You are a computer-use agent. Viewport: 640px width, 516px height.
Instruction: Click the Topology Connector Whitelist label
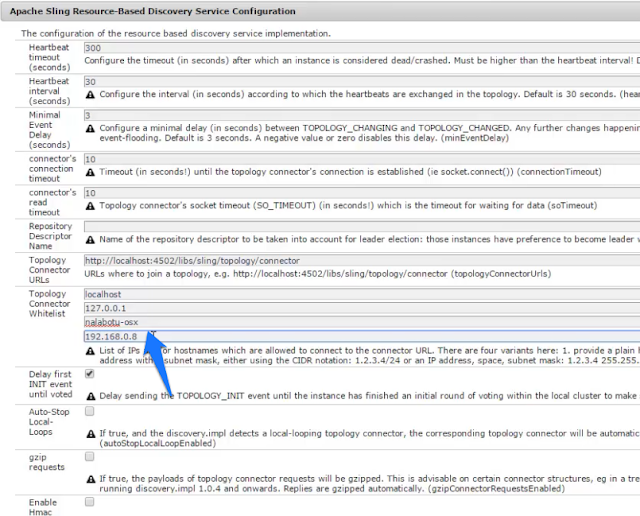(49, 304)
